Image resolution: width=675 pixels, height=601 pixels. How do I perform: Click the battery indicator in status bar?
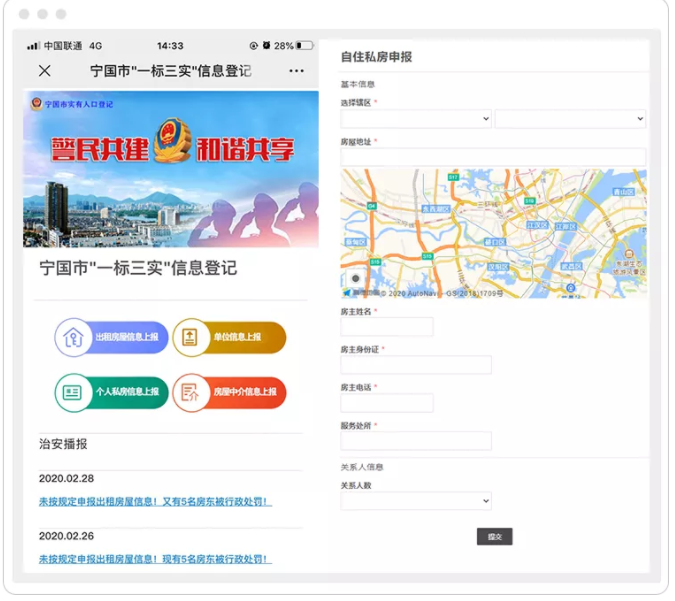[x=304, y=46]
